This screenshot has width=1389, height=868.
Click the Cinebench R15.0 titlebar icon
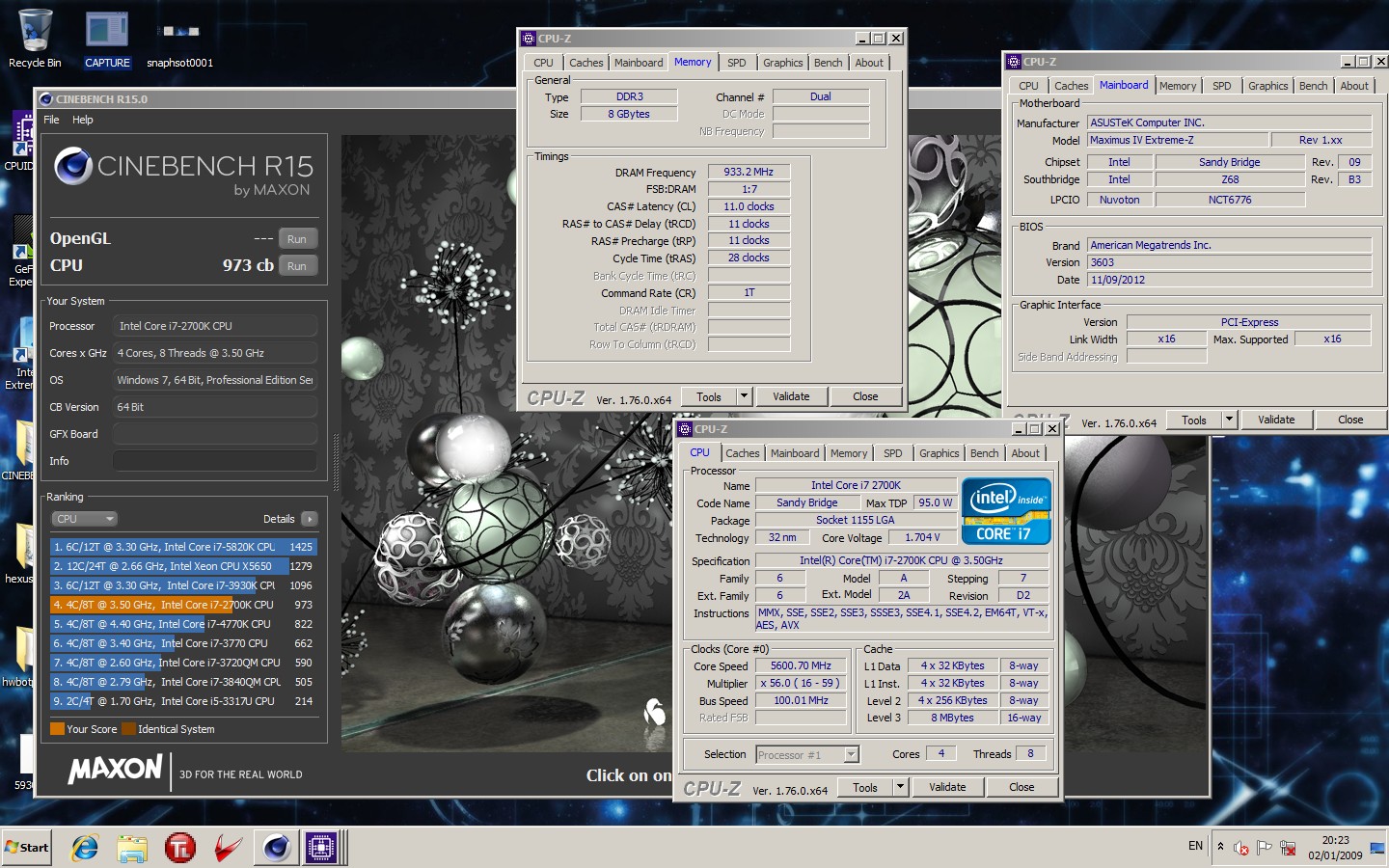pos(45,99)
